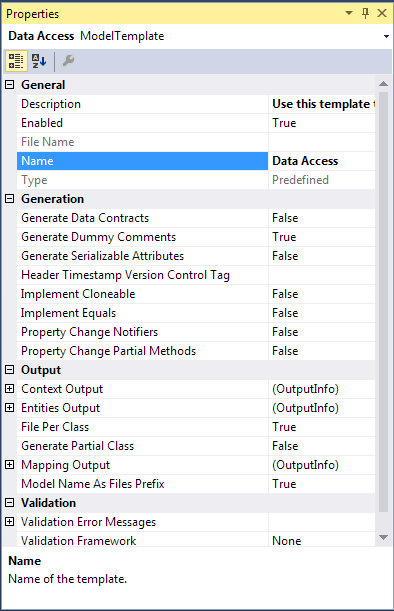394x611 pixels.
Task: Select Generate Serializable Attributes property
Action: (142, 256)
